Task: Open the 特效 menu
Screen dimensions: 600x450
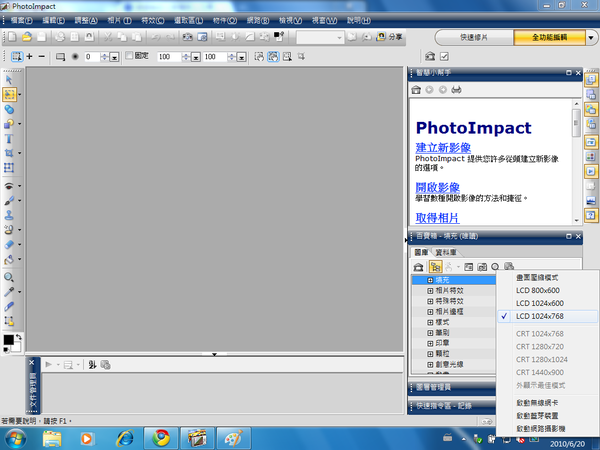Action: tap(153, 20)
